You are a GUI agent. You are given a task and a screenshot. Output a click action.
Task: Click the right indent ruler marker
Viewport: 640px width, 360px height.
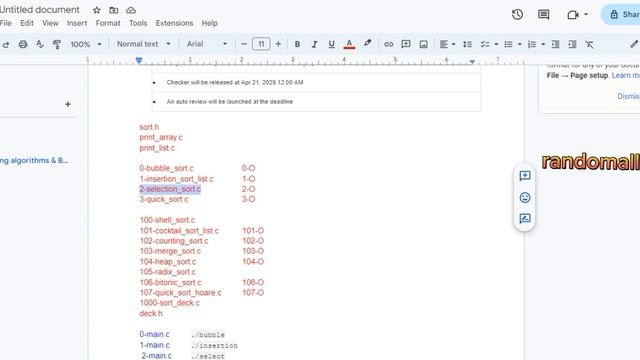point(472,61)
